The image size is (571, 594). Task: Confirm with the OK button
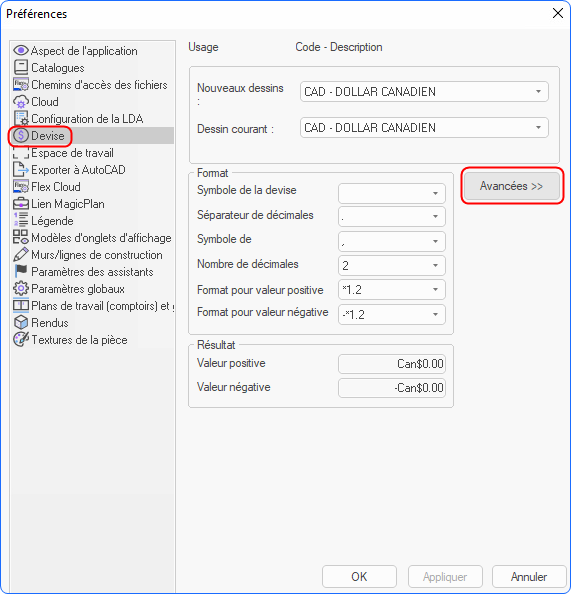coord(359,577)
